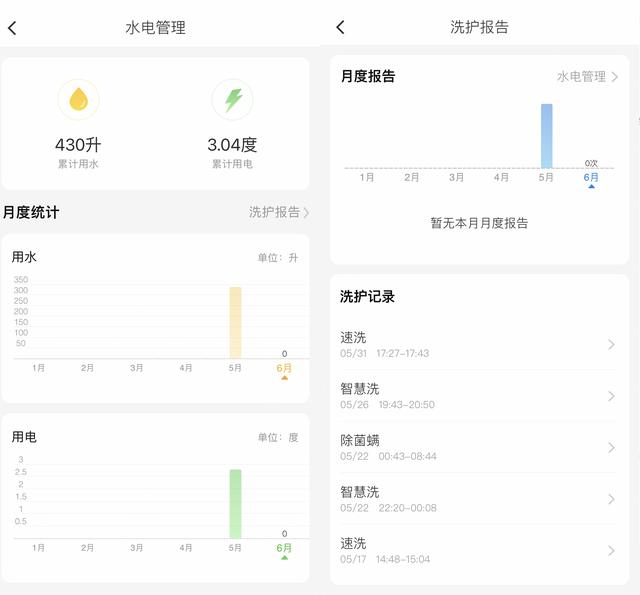Expand chevron on 智慧洗 05/26 row

pyautogui.click(x=611, y=396)
